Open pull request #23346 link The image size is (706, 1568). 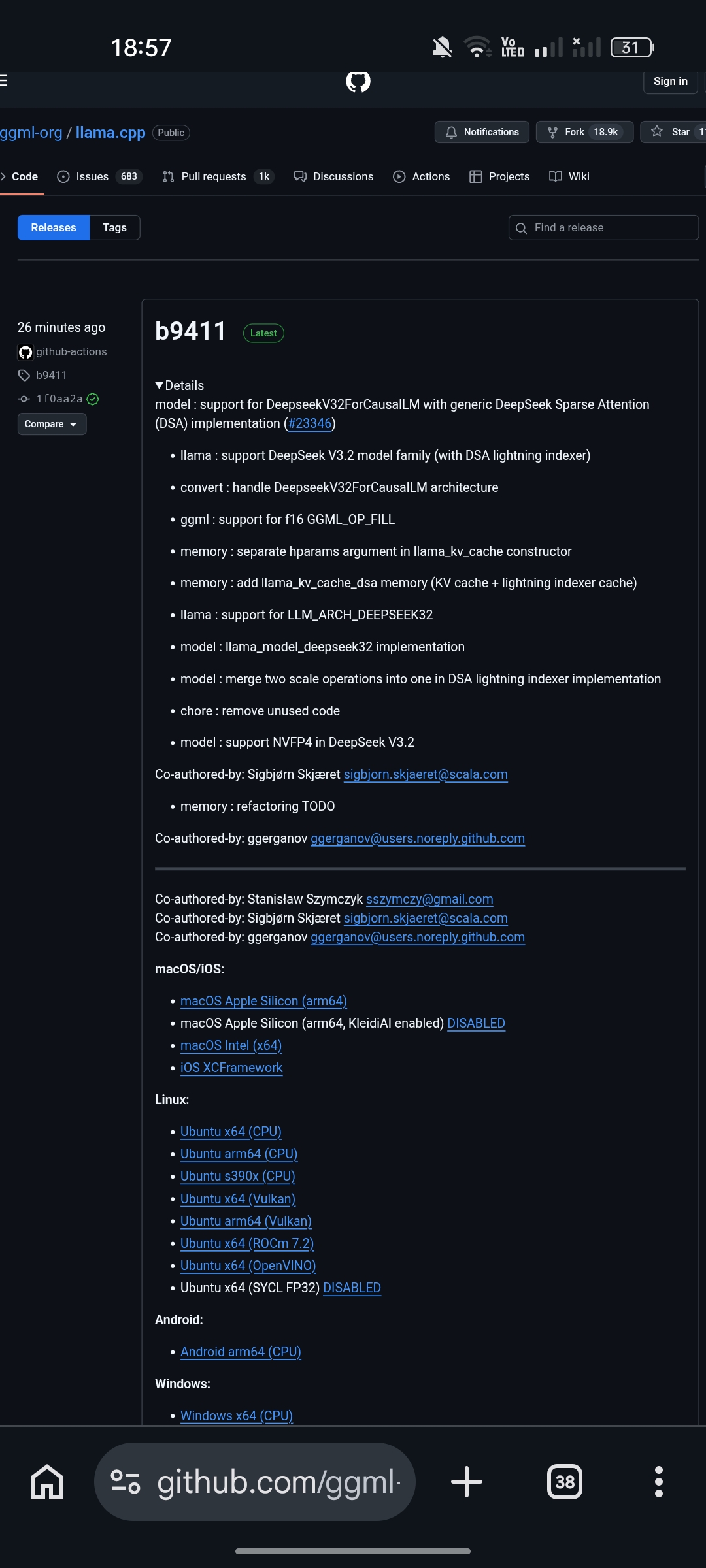pos(310,423)
